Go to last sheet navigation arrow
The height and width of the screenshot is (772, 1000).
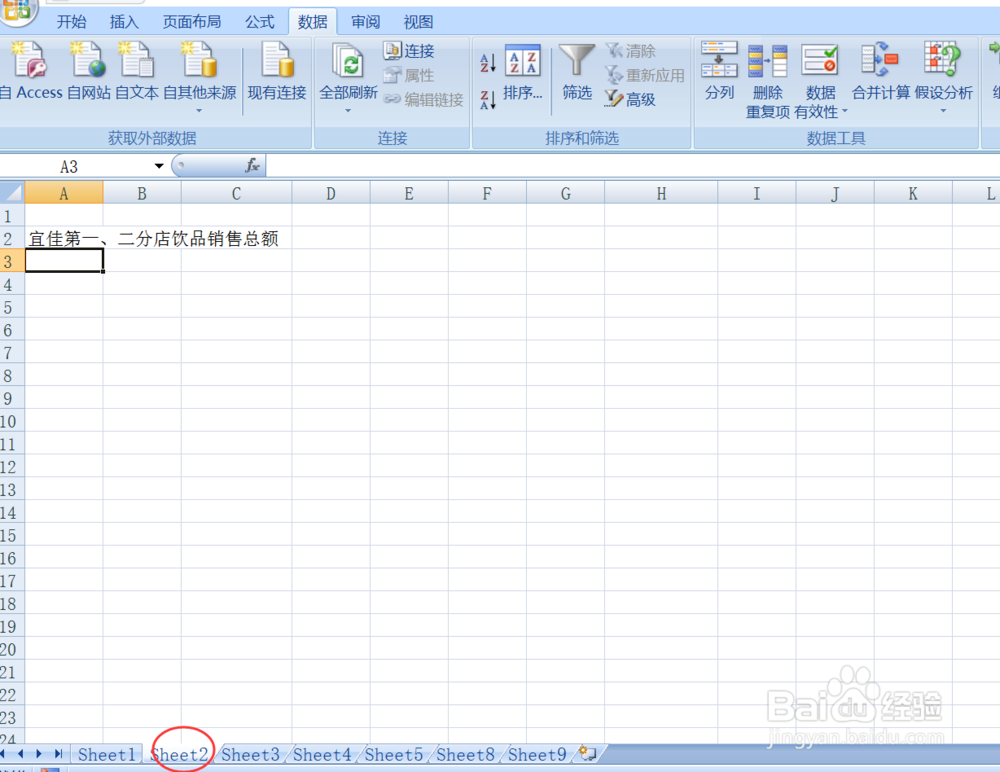58,754
